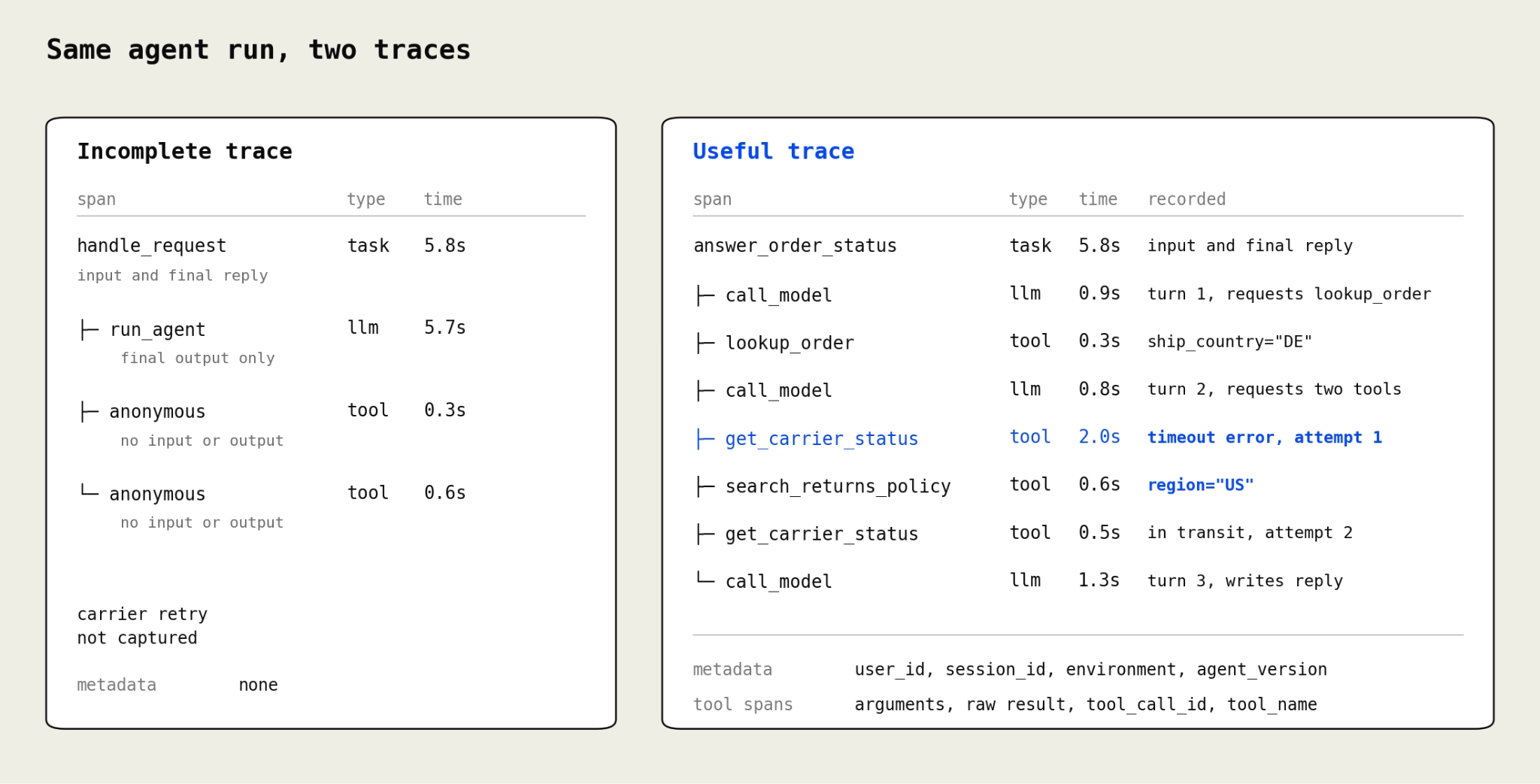Click "turn 1, requests lookup_order" text
This screenshot has width=1540, height=784.
click(1289, 294)
